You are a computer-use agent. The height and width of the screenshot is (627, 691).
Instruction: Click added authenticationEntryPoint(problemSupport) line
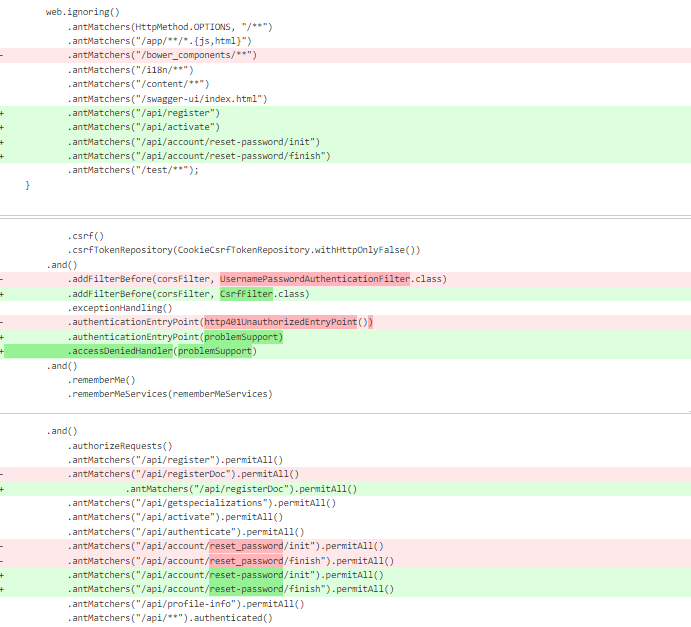point(346,337)
